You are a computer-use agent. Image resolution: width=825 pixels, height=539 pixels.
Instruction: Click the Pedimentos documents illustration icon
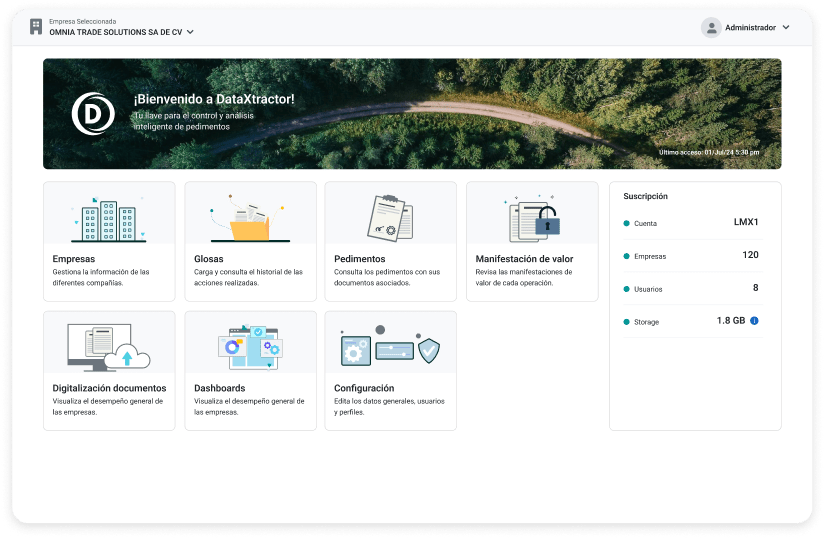coord(390,219)
